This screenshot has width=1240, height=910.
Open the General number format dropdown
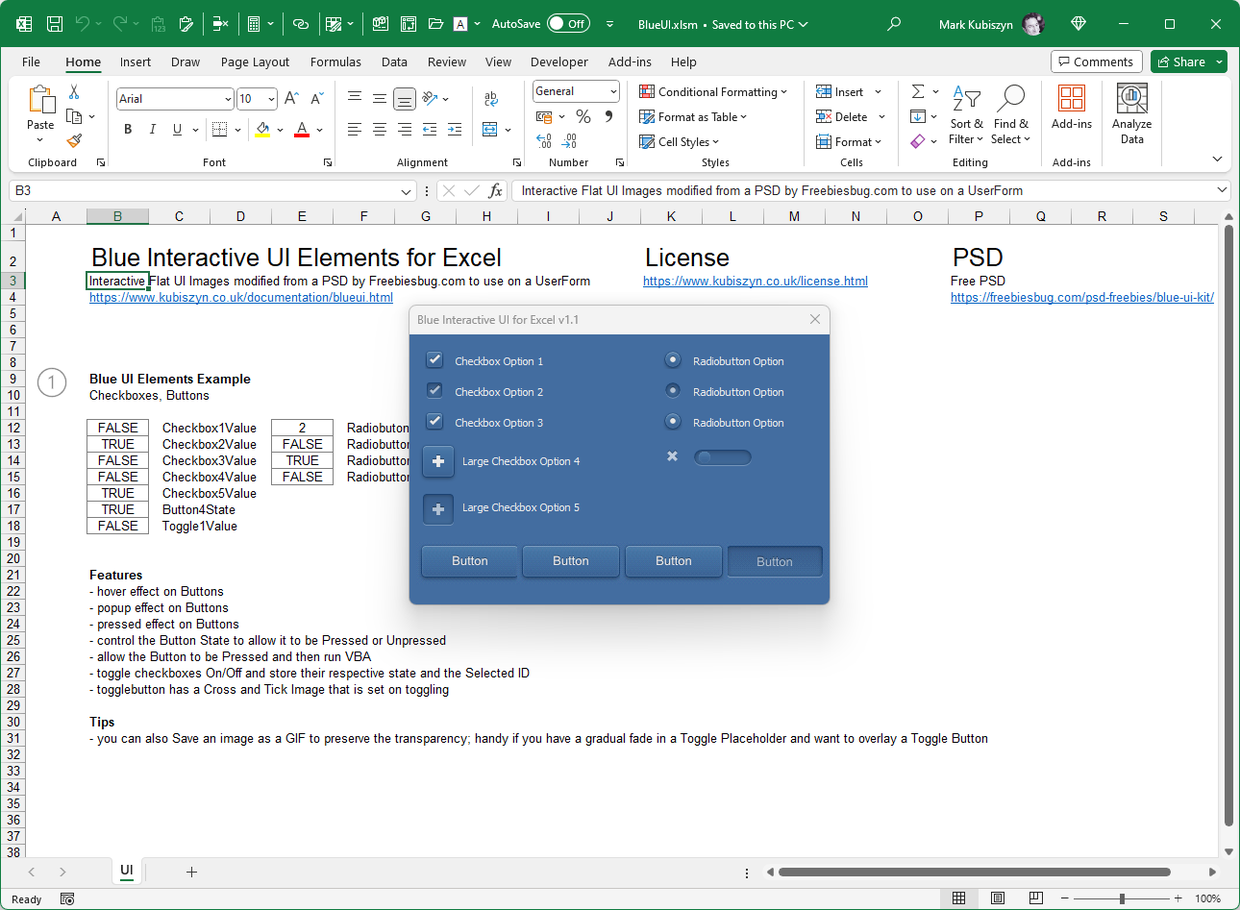613,91
